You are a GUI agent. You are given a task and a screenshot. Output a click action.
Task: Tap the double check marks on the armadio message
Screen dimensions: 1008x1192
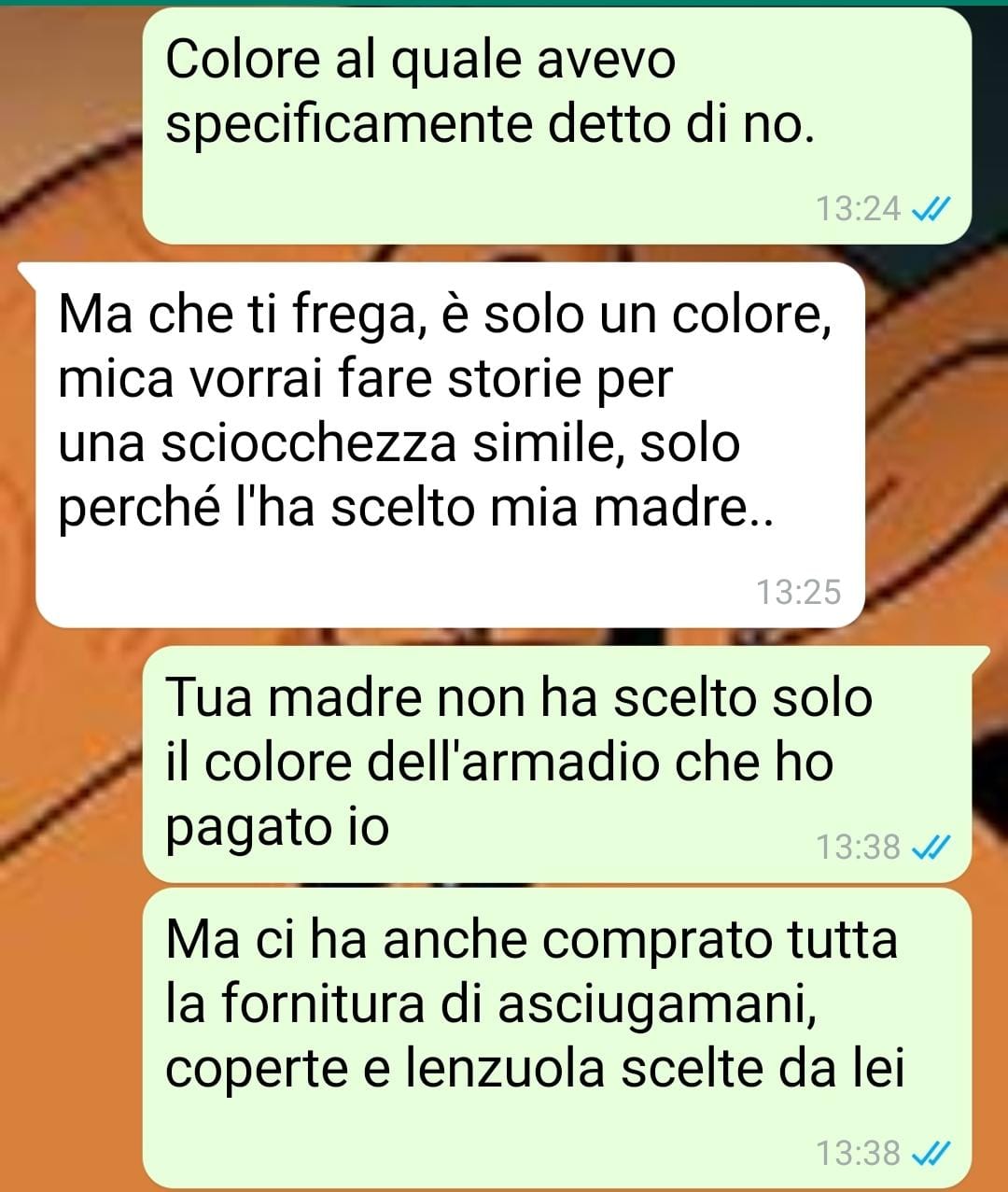pos(930,848)
